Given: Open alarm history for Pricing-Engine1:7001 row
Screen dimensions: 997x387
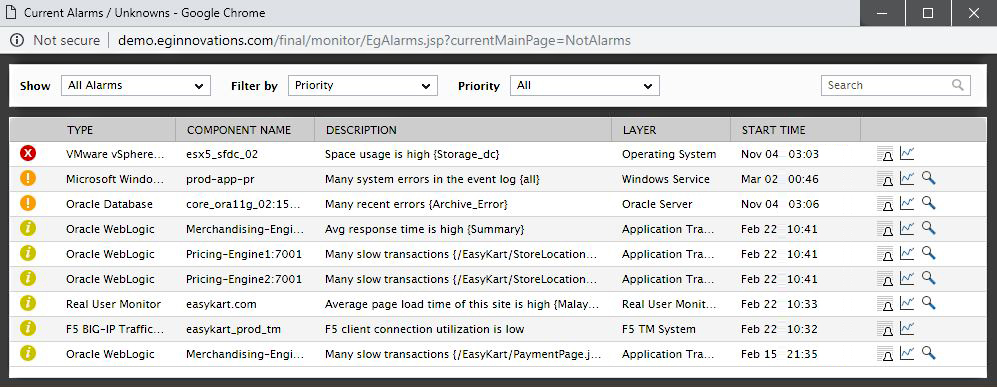Looking at the screenshot, I should pos(885,254).
